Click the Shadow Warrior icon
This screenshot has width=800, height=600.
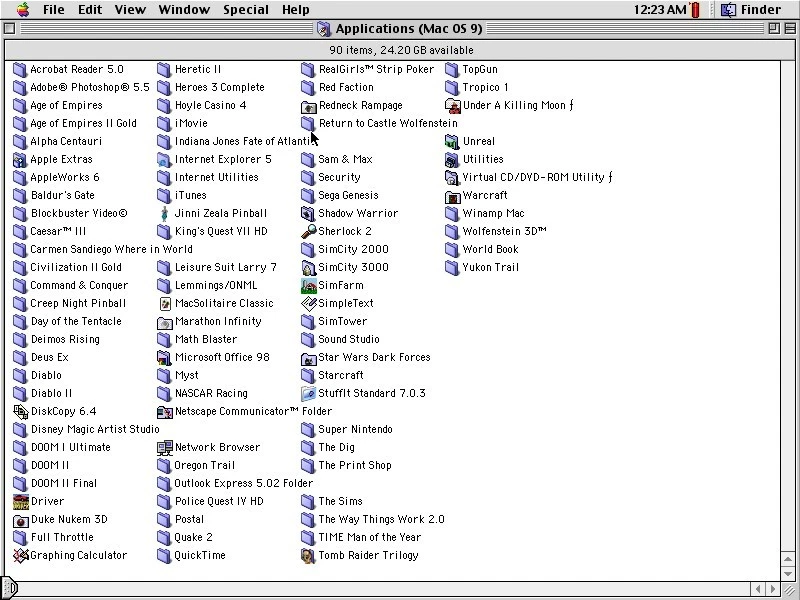pyautogui.click(x=308, y=213)
